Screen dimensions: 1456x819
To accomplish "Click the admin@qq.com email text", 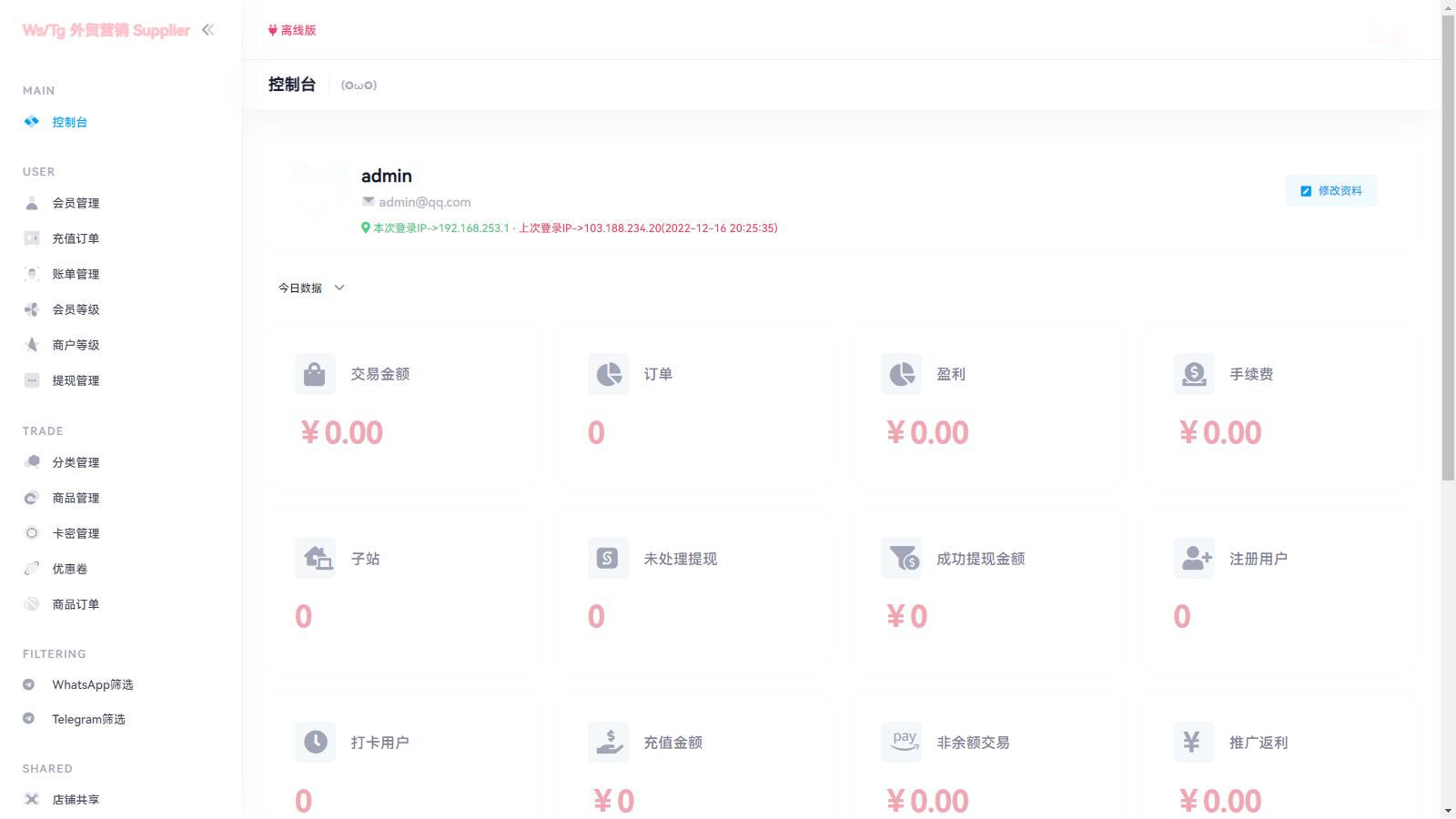I will (x=425, y=202).
